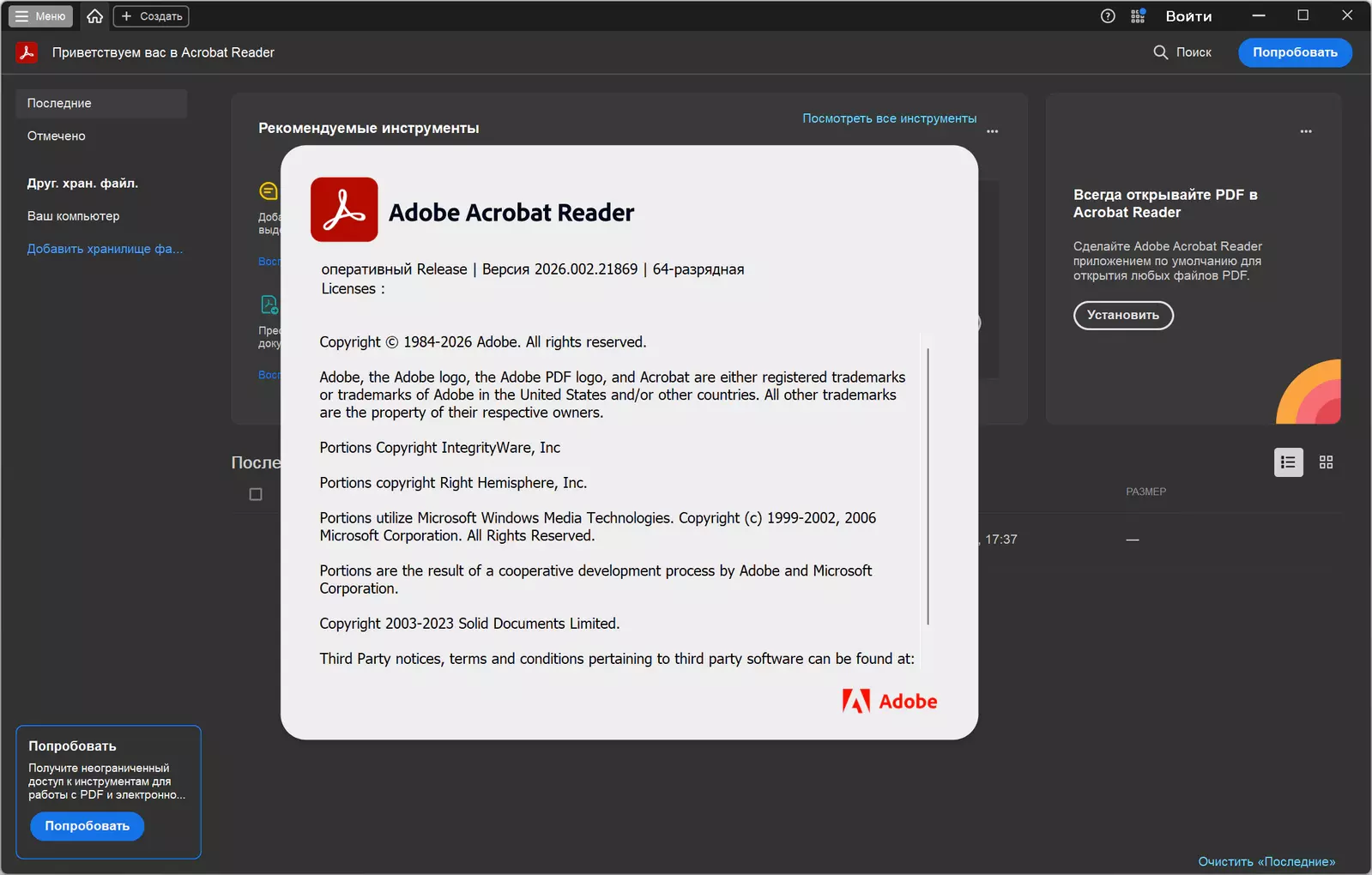Screen dimensions: 1372x875
Task: Click the 17:37 timestamp in recent list
Action: point(1001,540)
